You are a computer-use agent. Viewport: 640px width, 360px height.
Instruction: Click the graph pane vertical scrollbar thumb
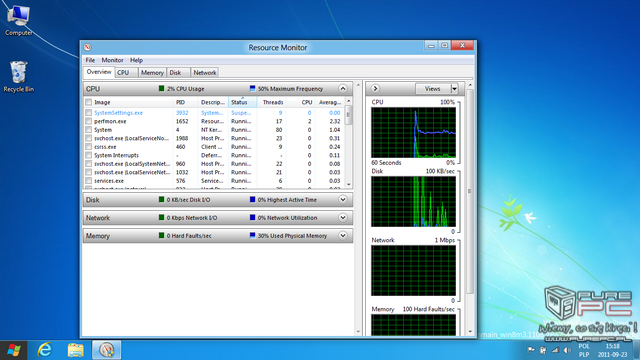tap(470, 191)
